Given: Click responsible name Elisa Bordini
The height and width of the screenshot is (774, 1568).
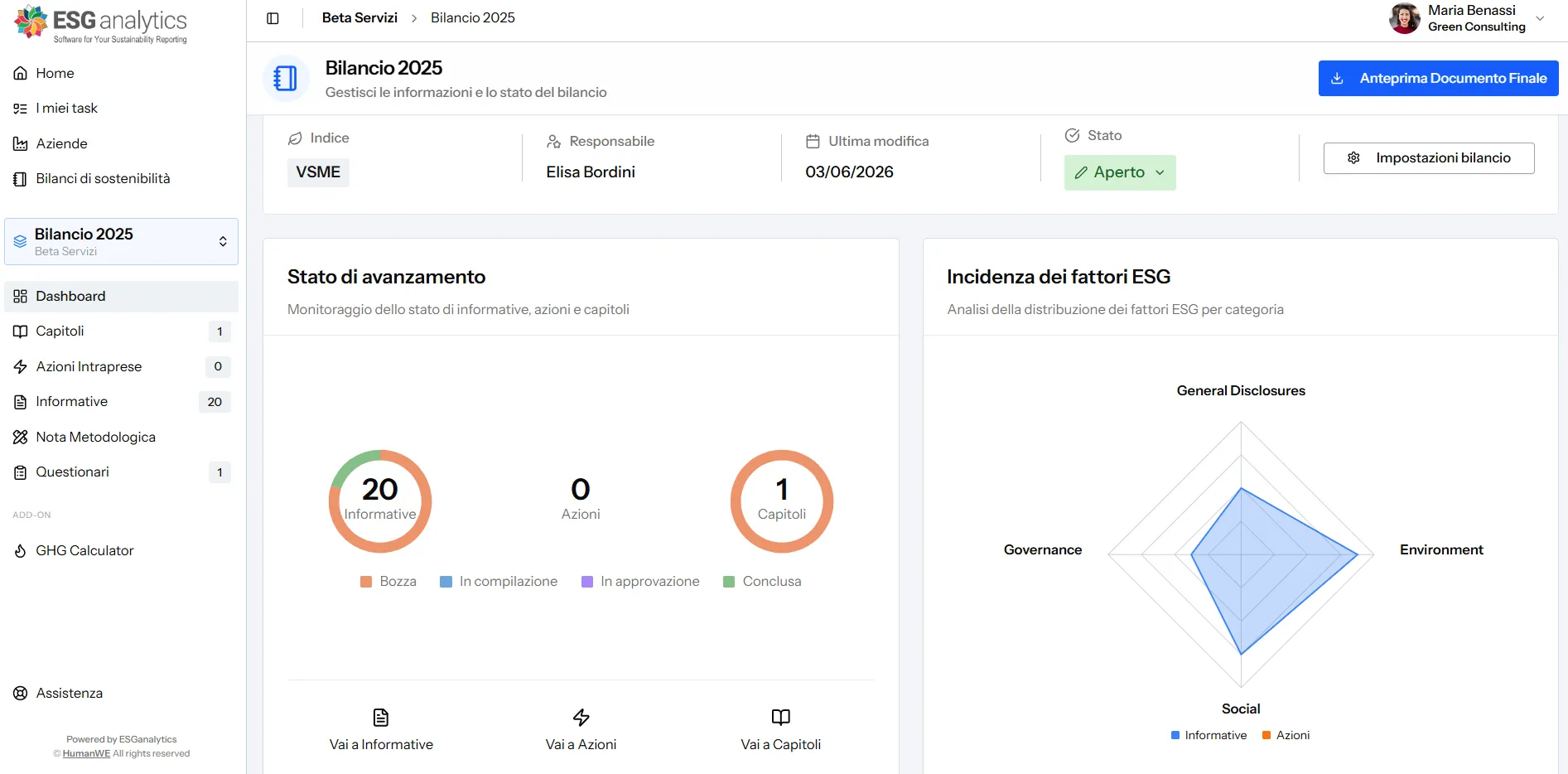Looking at the screenshot, I should [x=591, y=172].
